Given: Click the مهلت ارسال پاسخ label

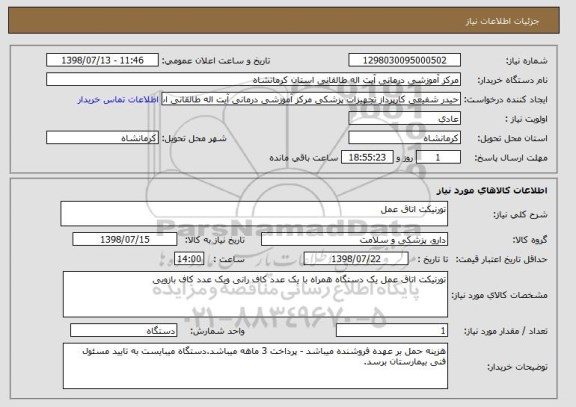Looking at the screenshot, I should [511, 158].
